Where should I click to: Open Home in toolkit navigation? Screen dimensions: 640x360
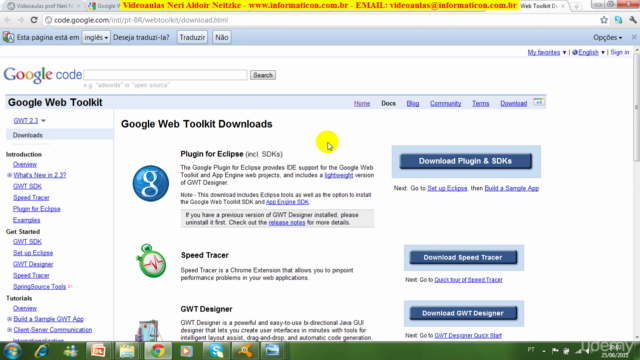coord(362,104)
